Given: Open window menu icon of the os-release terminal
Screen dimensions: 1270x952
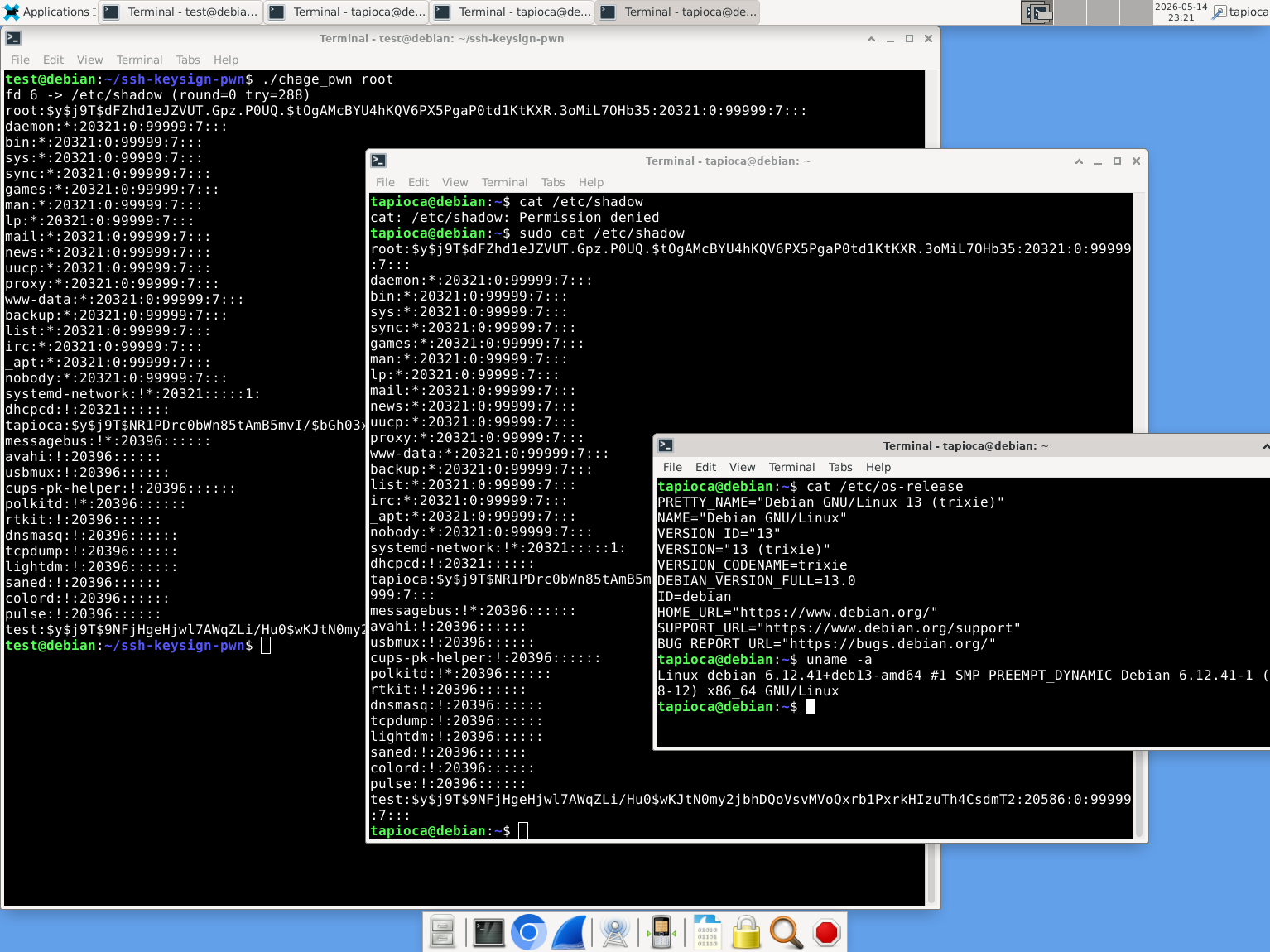Looking at the screenshot, I should (x=666, y=445).
